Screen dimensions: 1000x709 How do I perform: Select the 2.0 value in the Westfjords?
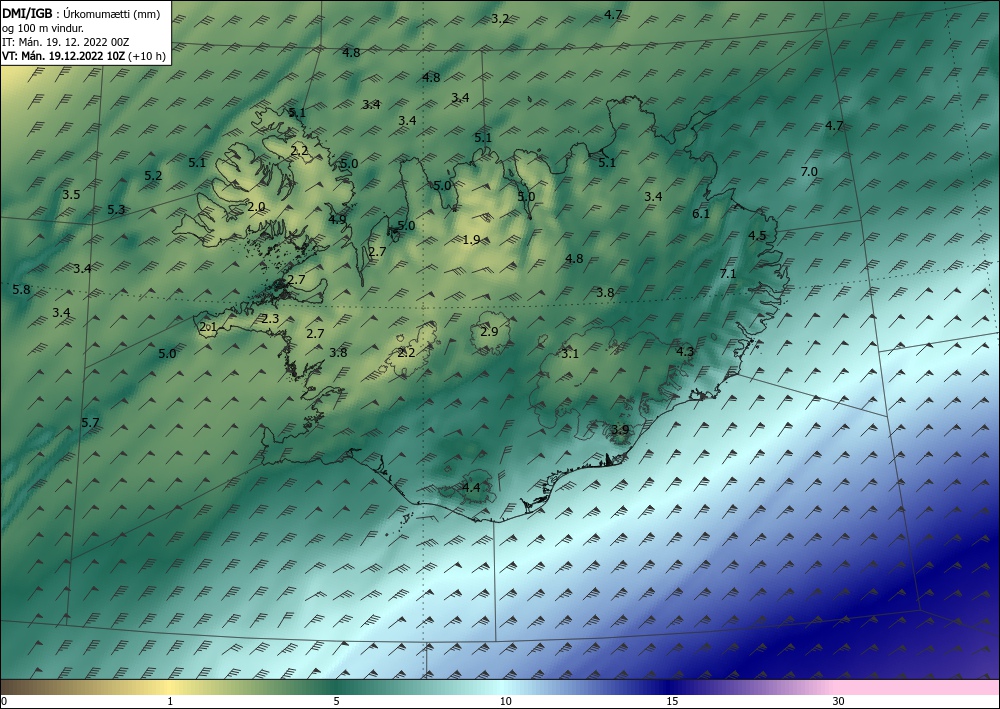256,207
